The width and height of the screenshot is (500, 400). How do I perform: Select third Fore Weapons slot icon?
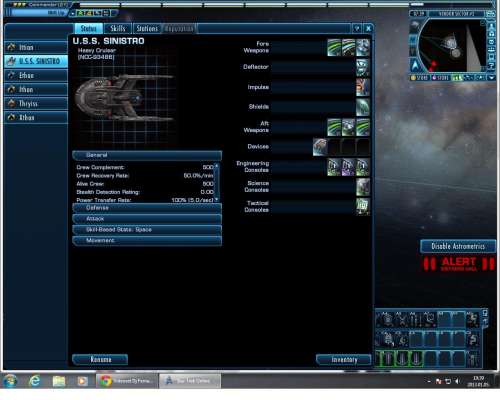pos(363,47)
